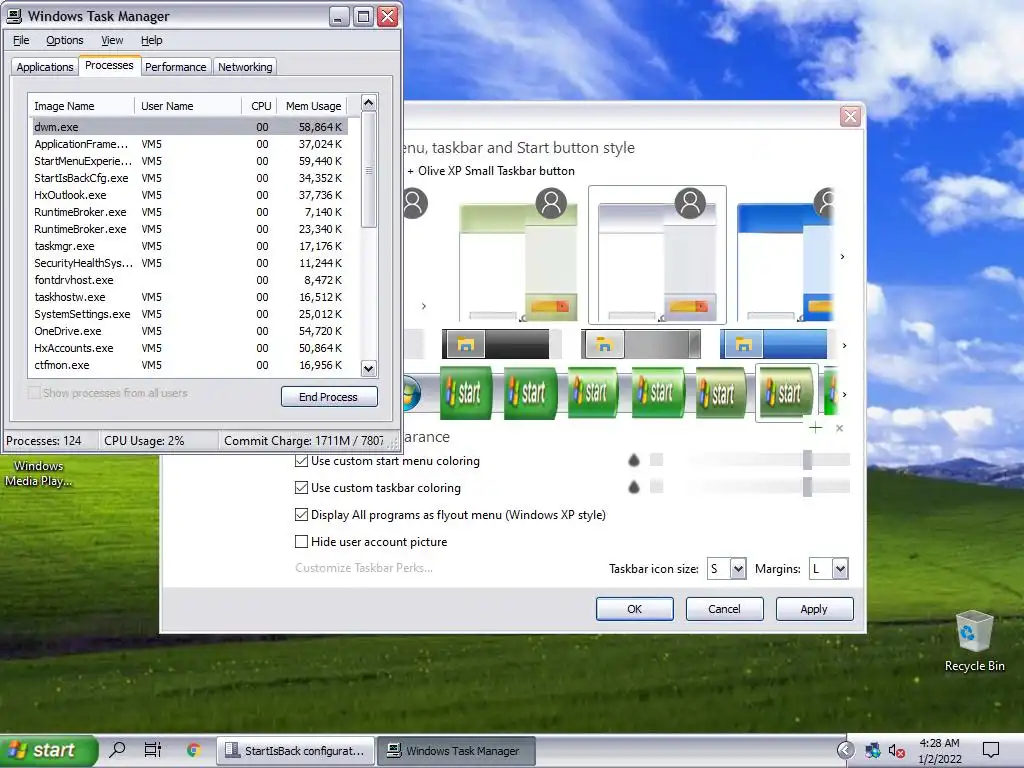Switch to Networking tab
The width and height of the screenshot is (1024, 768).
click(x=245, y=67)
